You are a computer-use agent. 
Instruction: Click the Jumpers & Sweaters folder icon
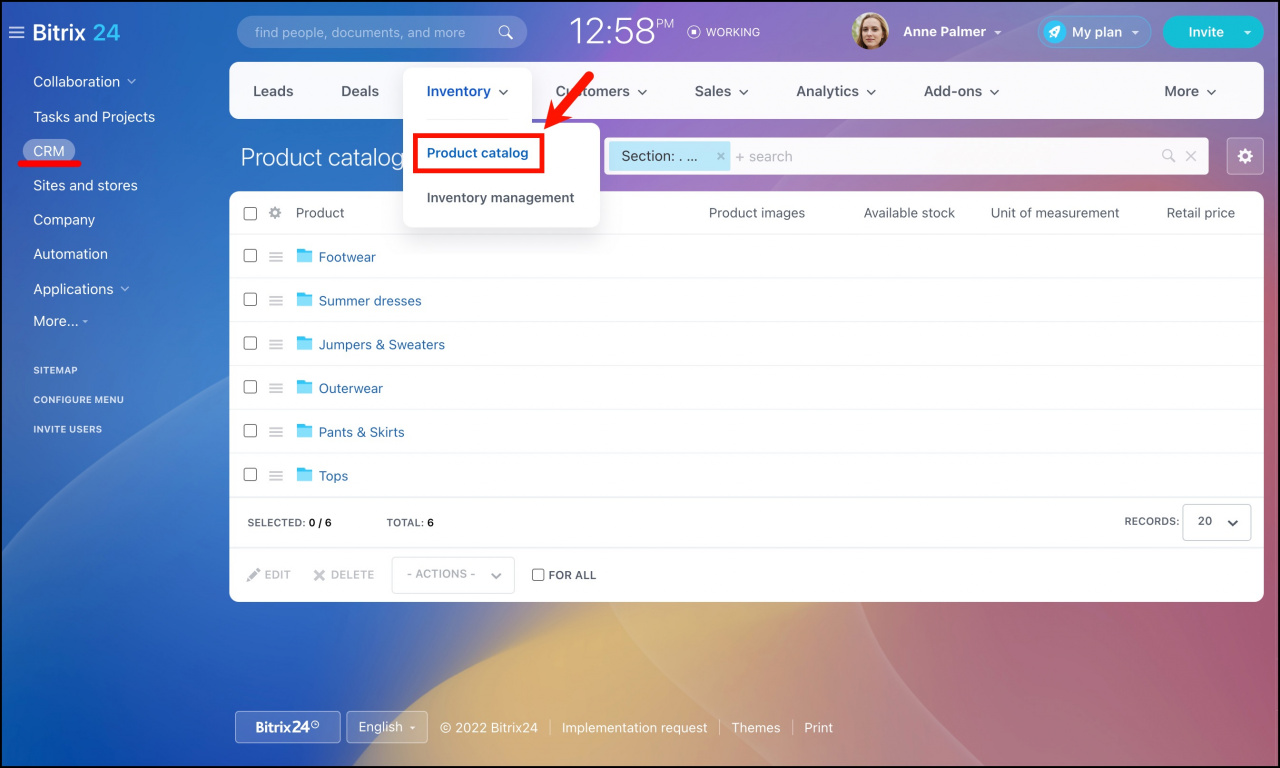pyautogui.click(x=305, y=344)
